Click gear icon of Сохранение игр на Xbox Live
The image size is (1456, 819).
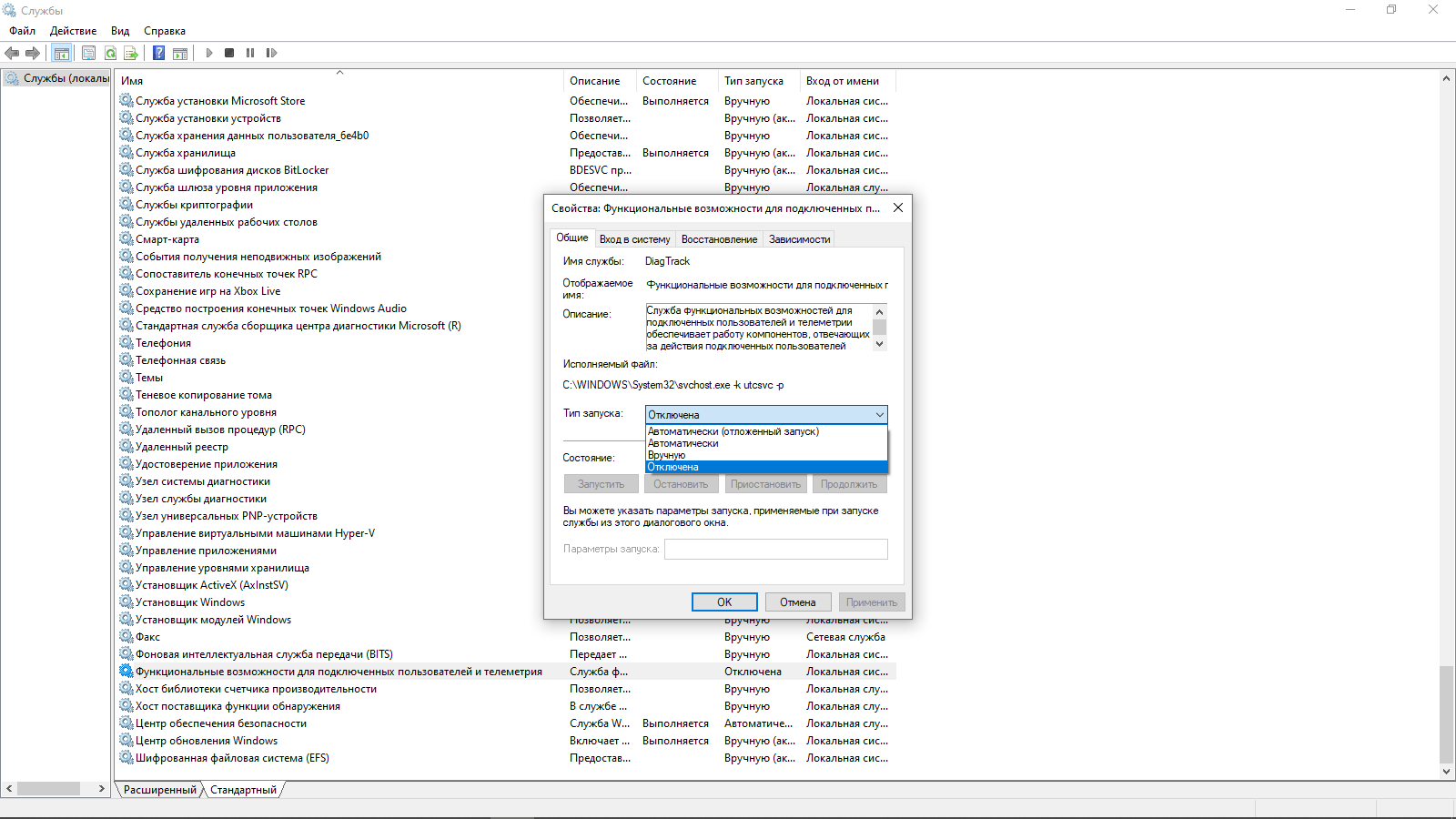(x=126, y=291)
